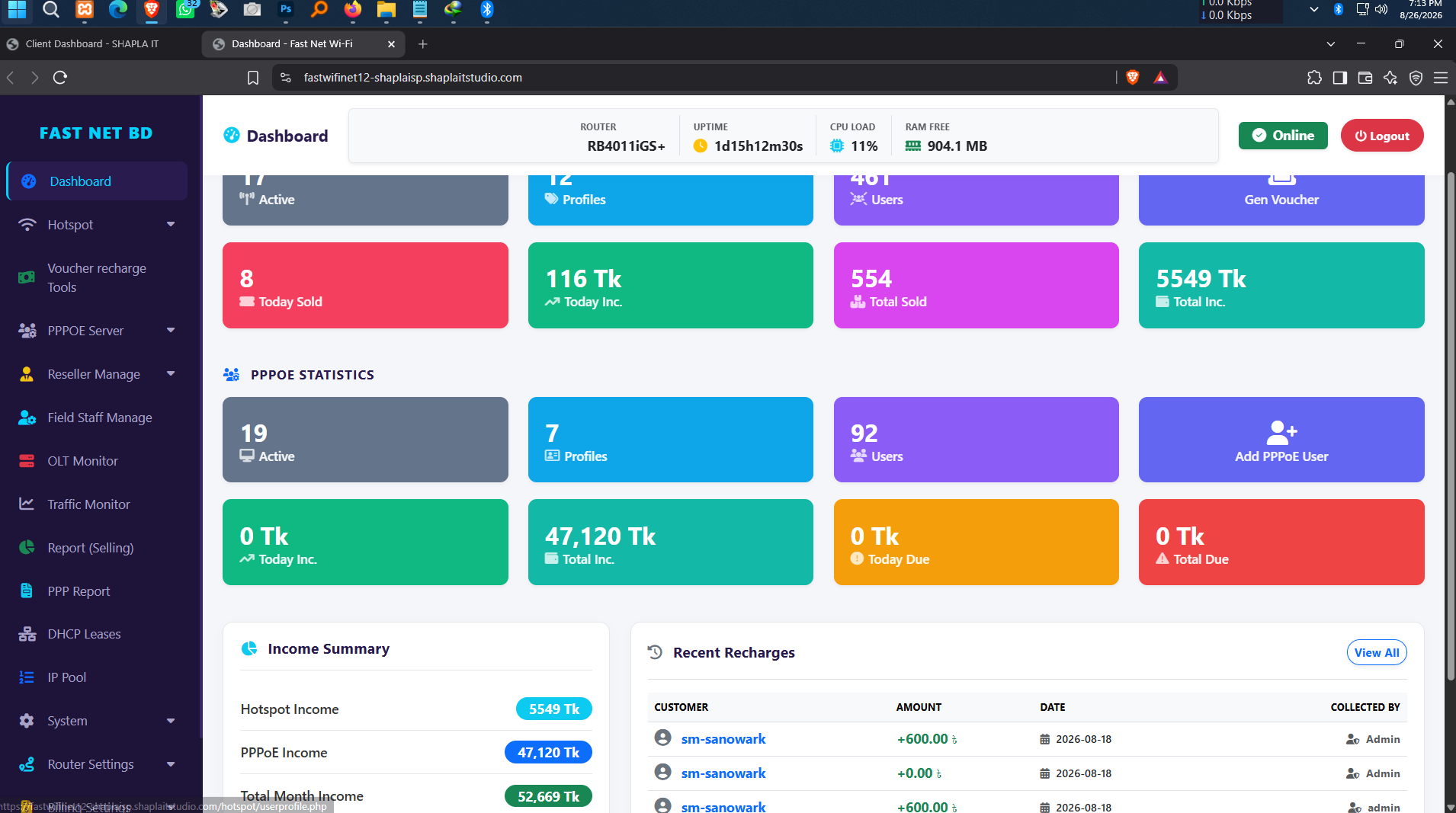Open Field Staff Manage page

click(x=97, y=418)
